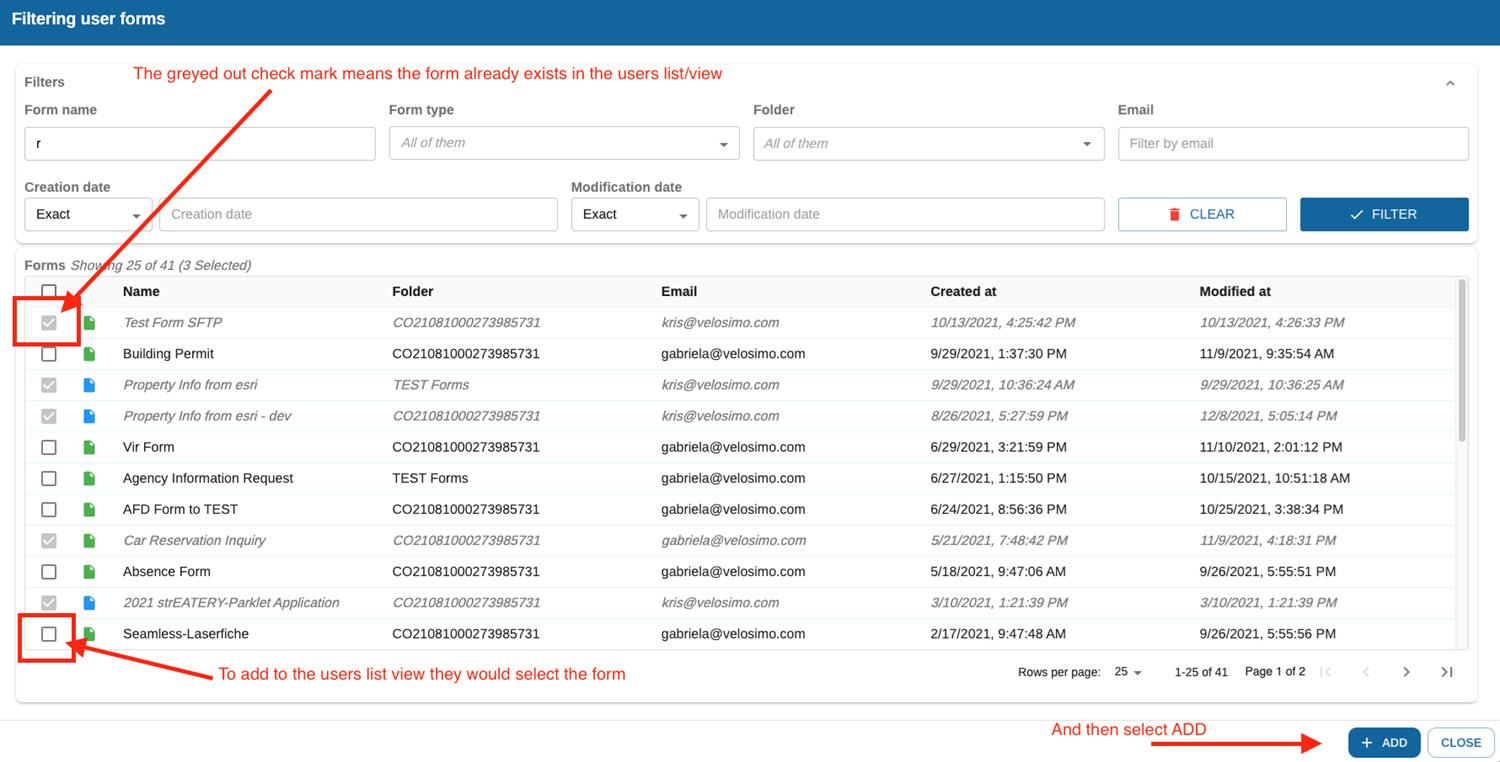
Task: Click the Form name input field
Action: point(200,143)
